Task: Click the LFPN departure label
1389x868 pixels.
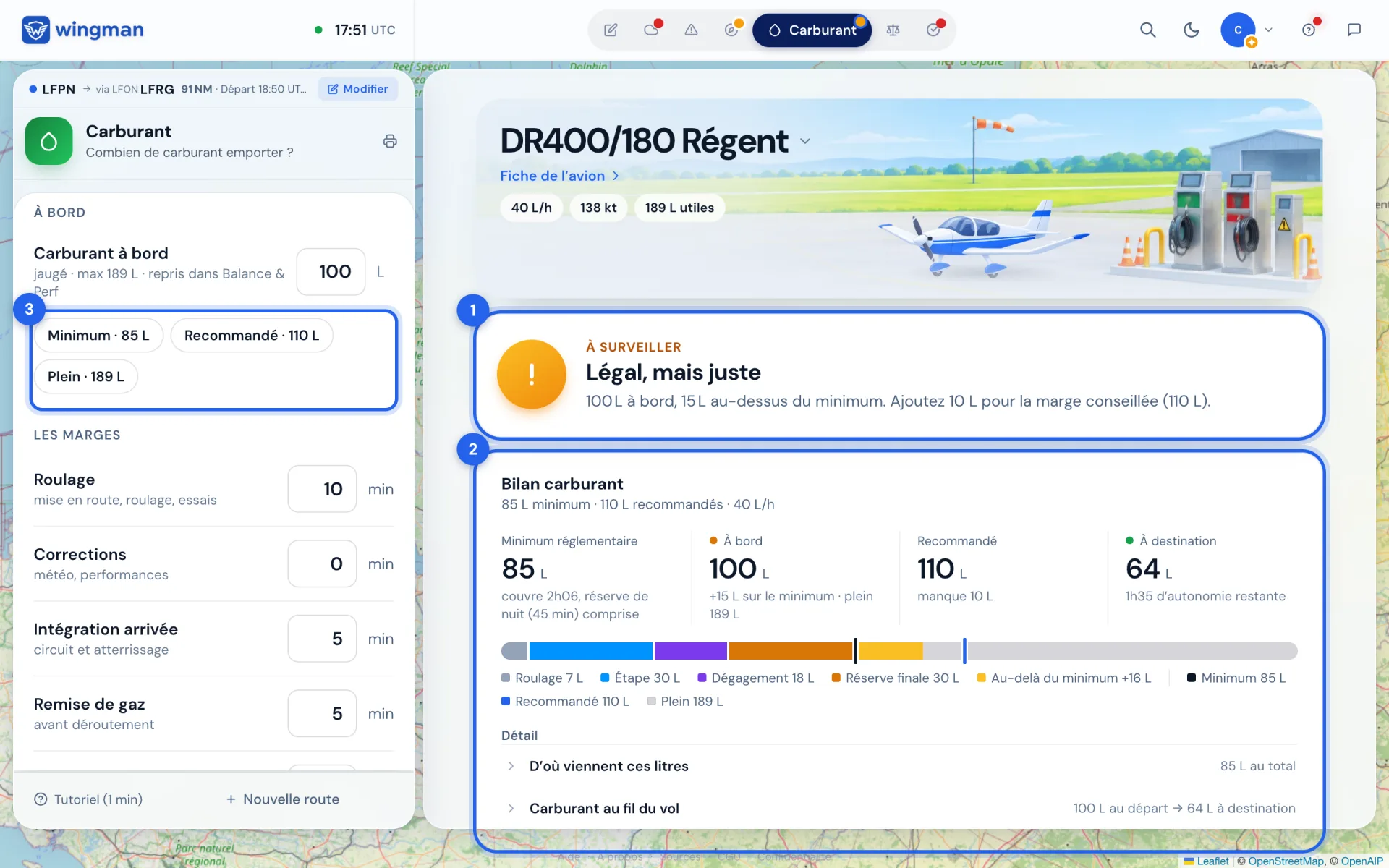Action: click(59, 89)
